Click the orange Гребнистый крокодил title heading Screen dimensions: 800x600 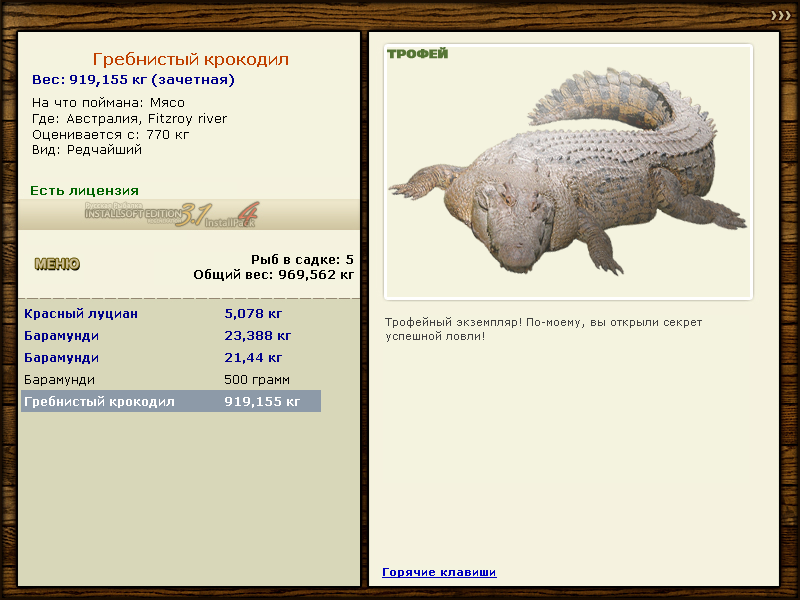(190, 60)
